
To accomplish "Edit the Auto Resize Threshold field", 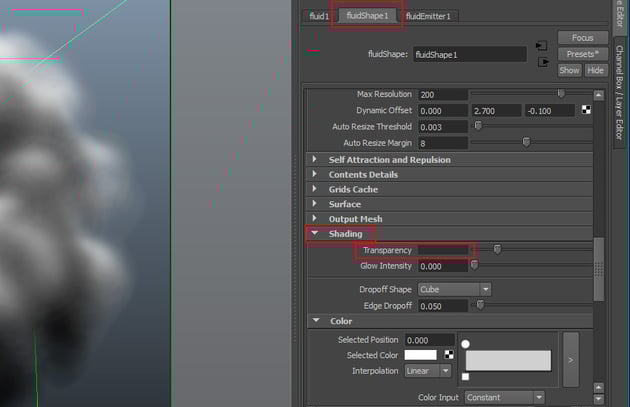I will click(443, 127).
